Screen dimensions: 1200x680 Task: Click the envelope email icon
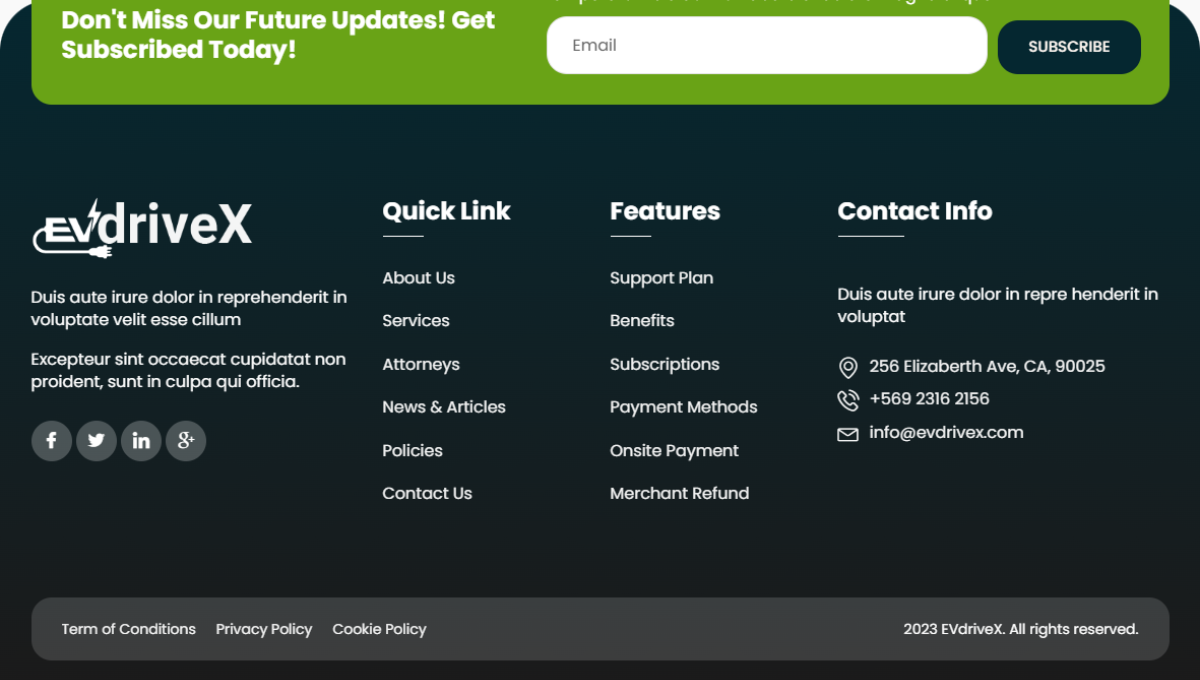pyautogui.click(x=848, y=434)
